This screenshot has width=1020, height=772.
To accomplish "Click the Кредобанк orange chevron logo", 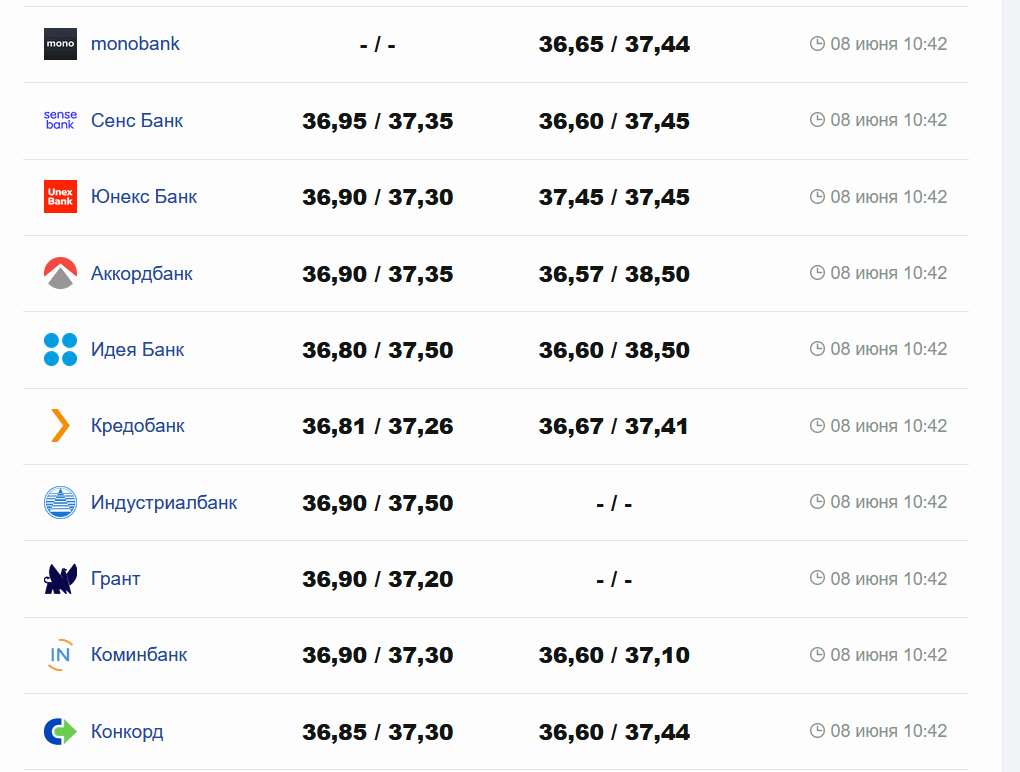I will [x=60, y=426].
